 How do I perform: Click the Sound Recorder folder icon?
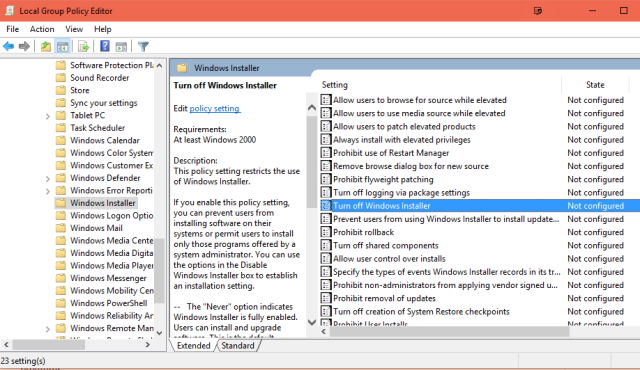point(61,78)
